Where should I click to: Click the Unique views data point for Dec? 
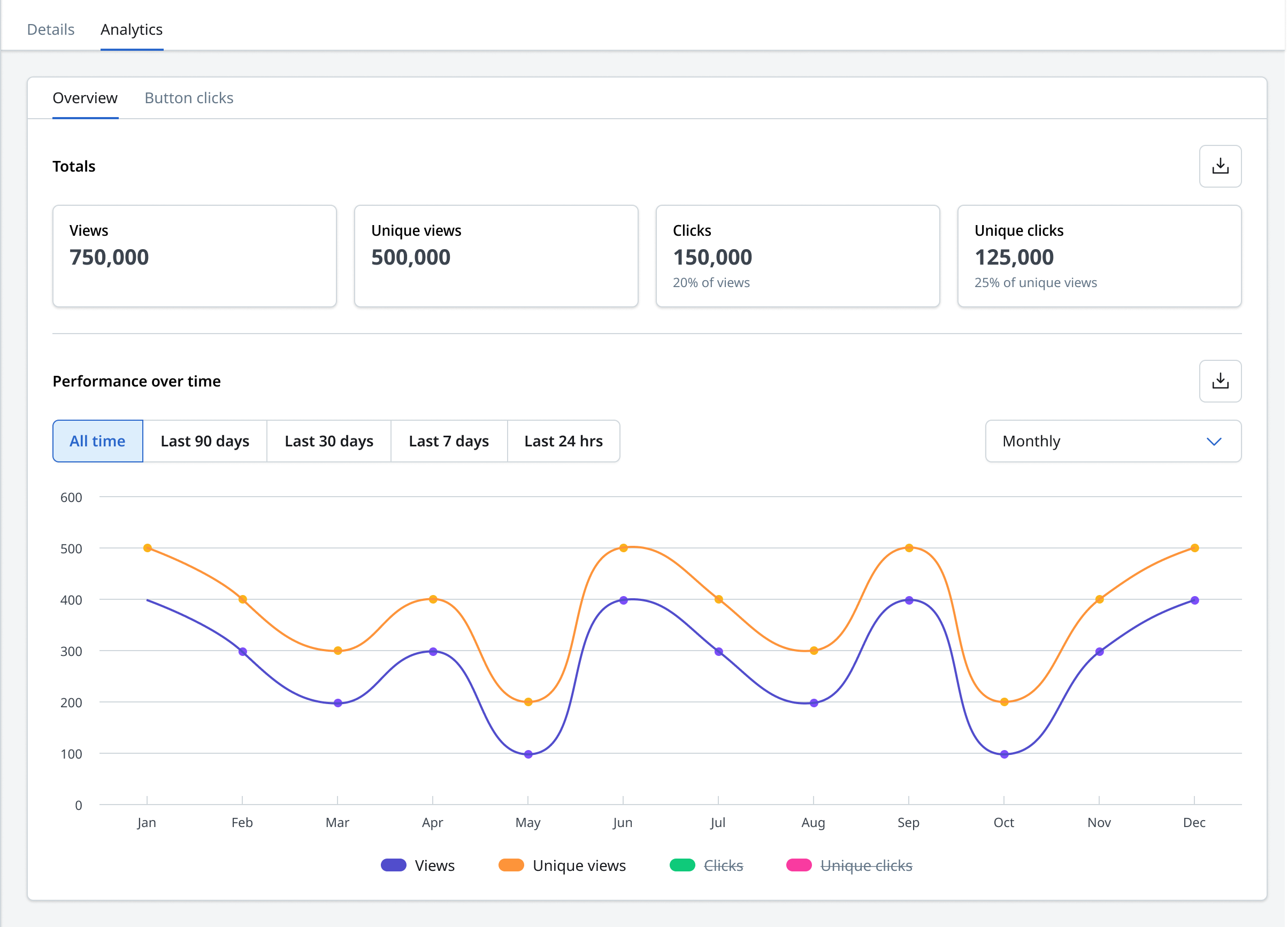pyautogui.click(x=1195, y=548)
